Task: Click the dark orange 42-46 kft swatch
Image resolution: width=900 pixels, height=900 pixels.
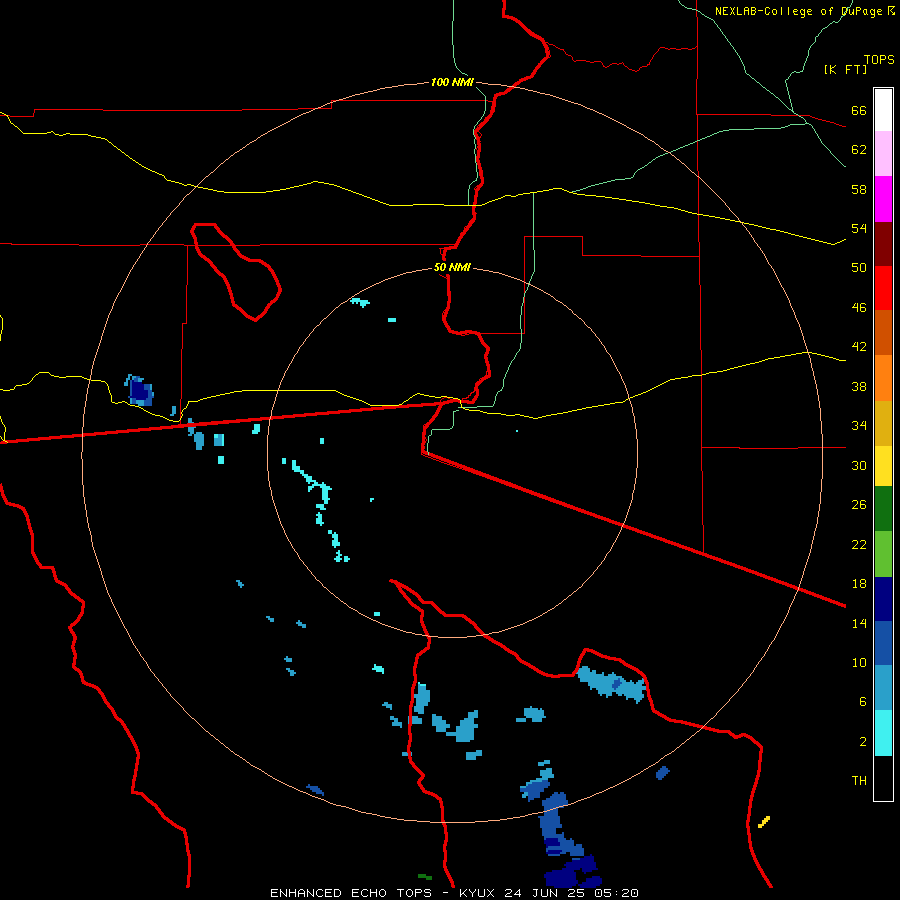Action: 883,332
